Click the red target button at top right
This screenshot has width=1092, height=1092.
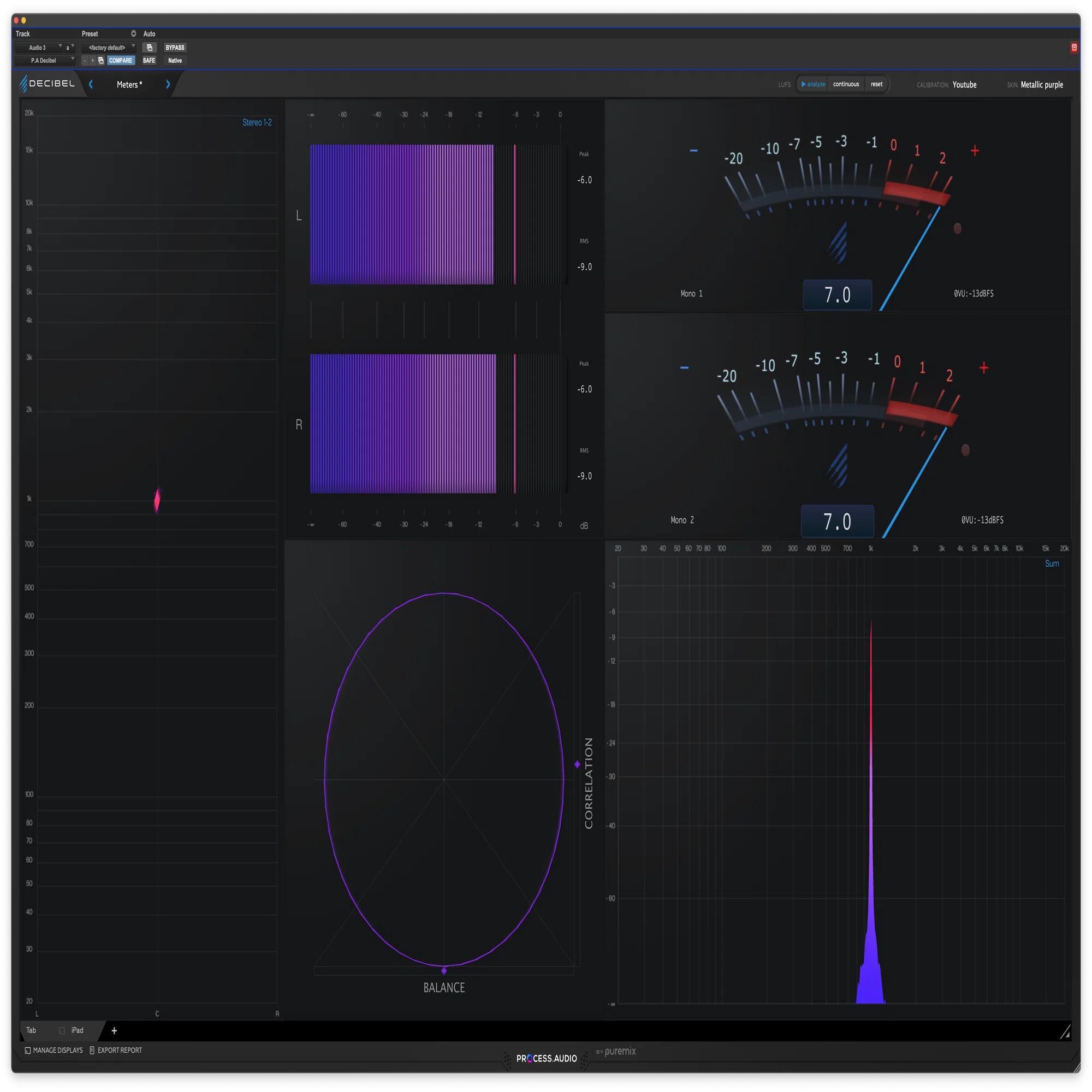point(1074,48)
